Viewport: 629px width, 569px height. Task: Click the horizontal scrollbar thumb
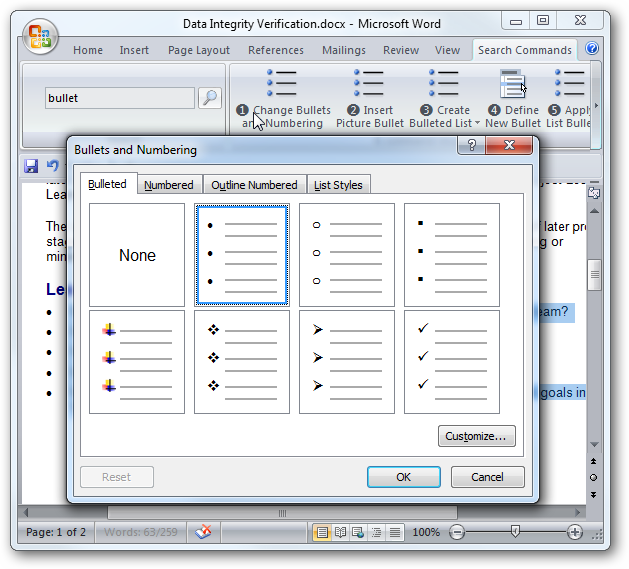click(x=282, y=513)
